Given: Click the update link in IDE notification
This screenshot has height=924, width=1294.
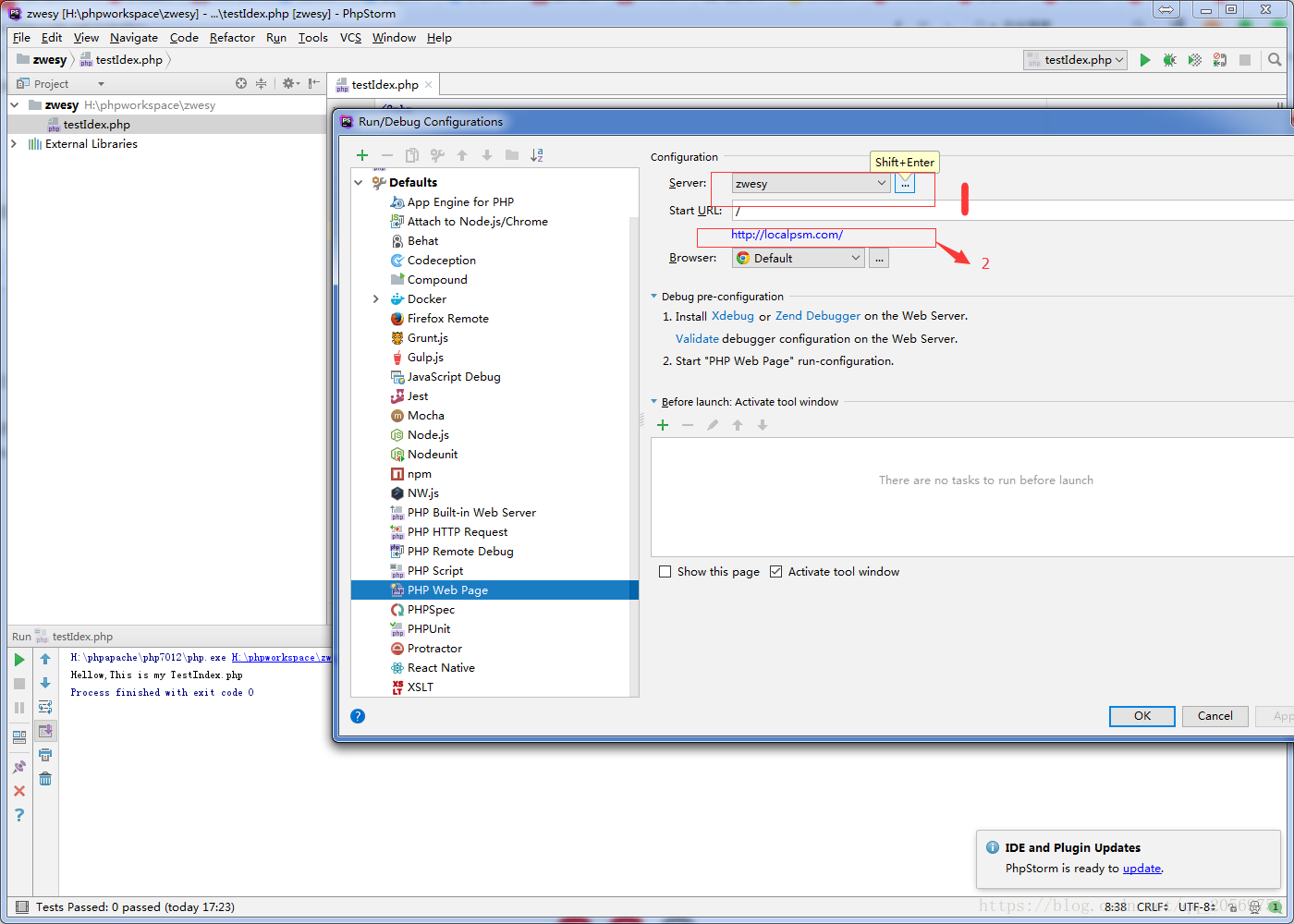Looking at the screenshot, I should [1142, 869].
